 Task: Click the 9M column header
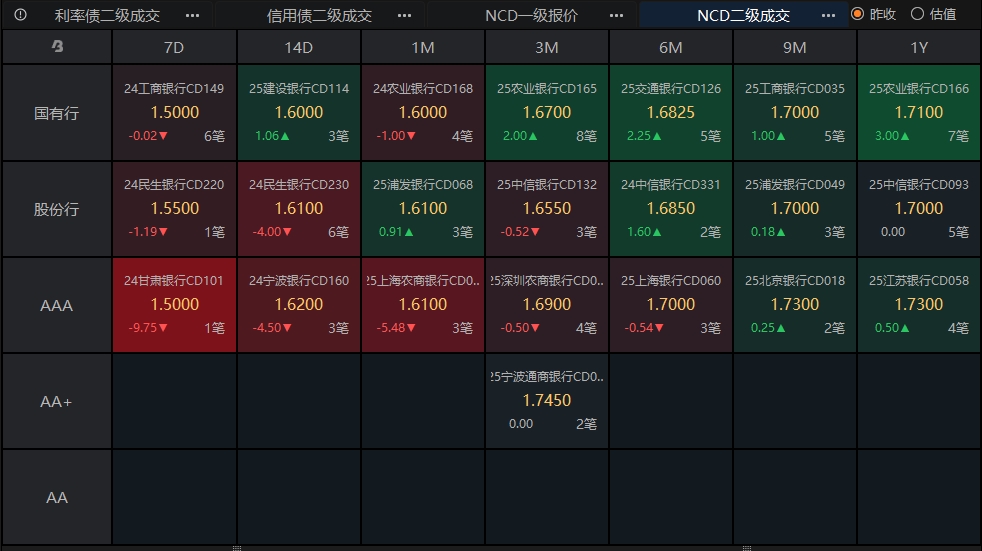[795, 47]
